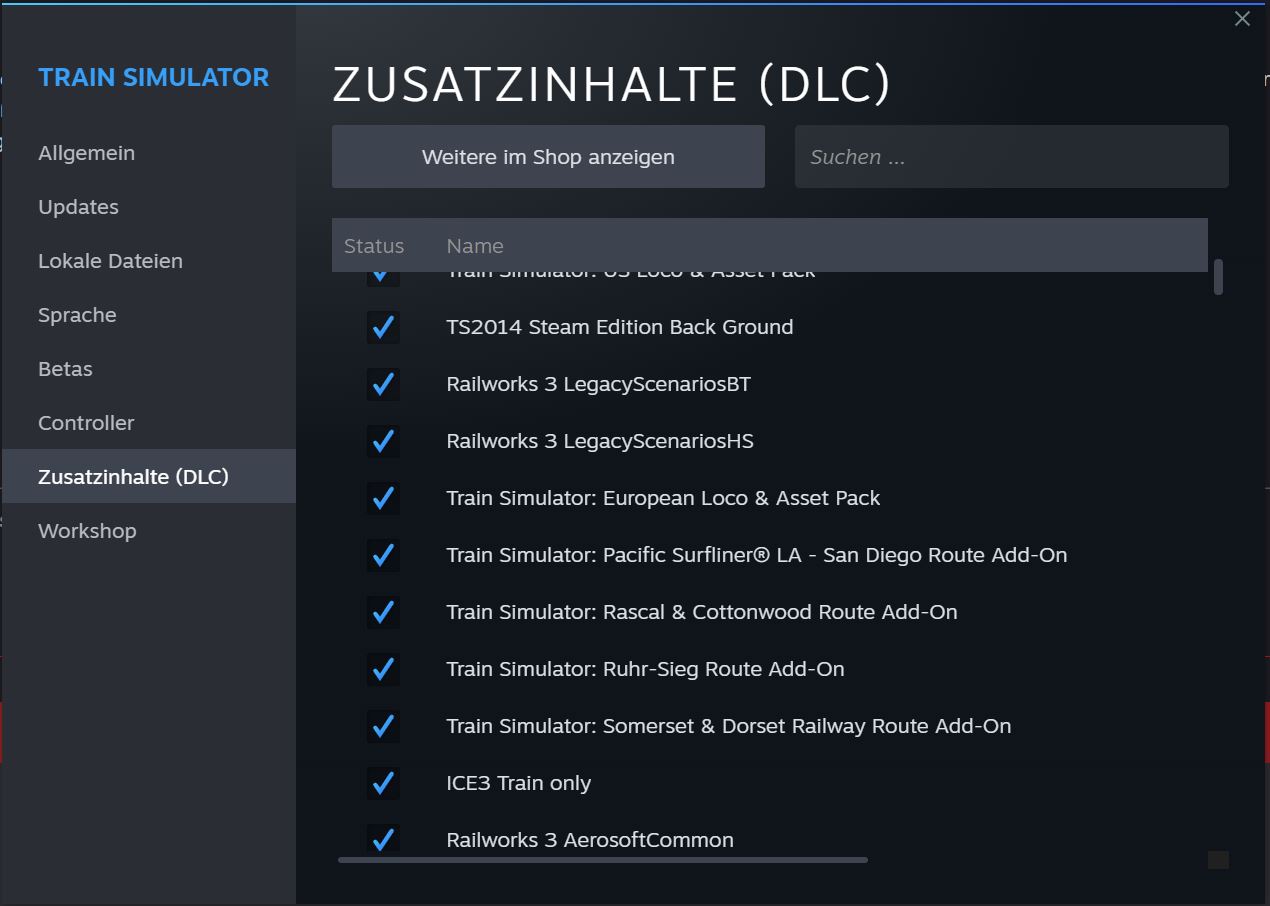Disable Rascal & Cottonwood Route Add-On
Screen dimensions: 1270x906
pyautogui.click(x=383, y=612)
